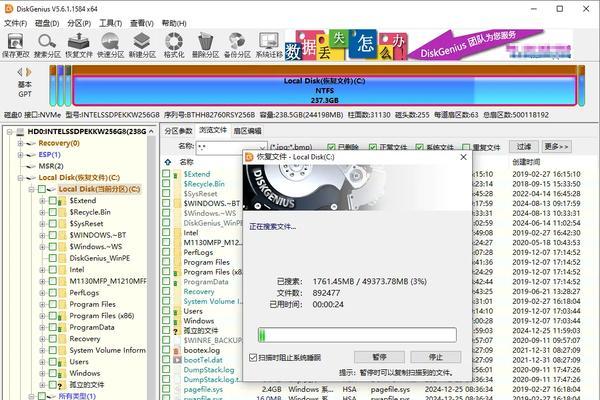The width and height of the screenshot is (600, 400).
Task: Open the 文件(F) menu
Action: 16,23
